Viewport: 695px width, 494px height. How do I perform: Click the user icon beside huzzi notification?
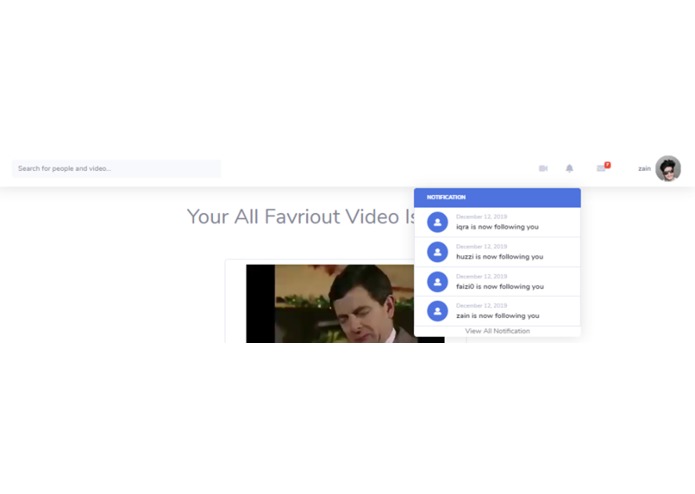coord(437,252)
